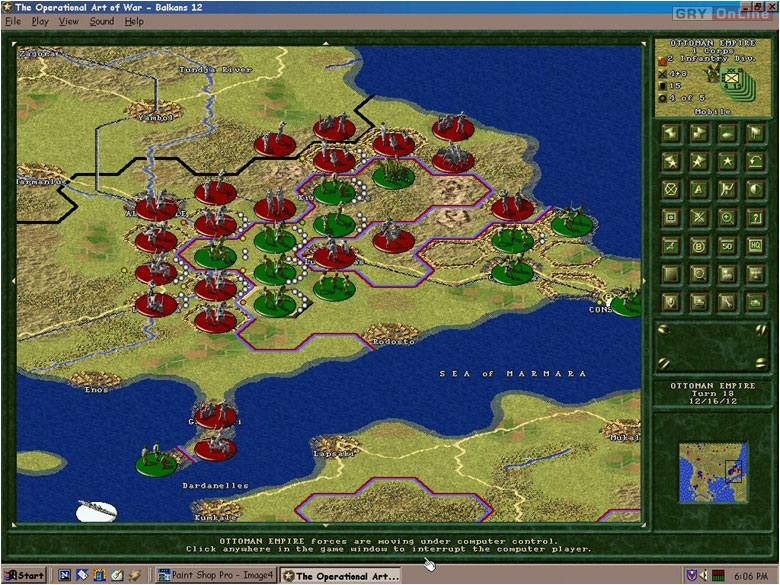
Task: Click the flat oval icon button
Action: [727, 133]
